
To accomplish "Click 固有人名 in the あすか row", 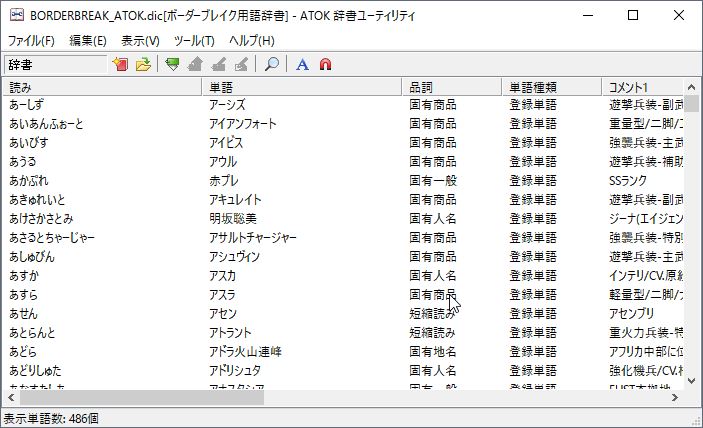I will [433, 276].
